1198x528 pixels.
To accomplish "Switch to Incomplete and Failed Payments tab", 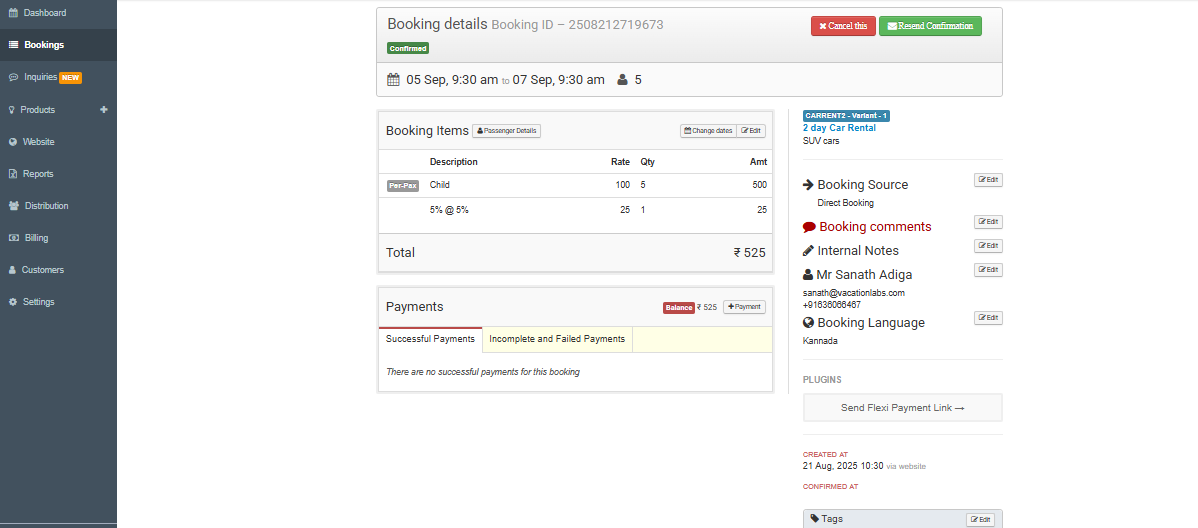I will click(557, 339).
